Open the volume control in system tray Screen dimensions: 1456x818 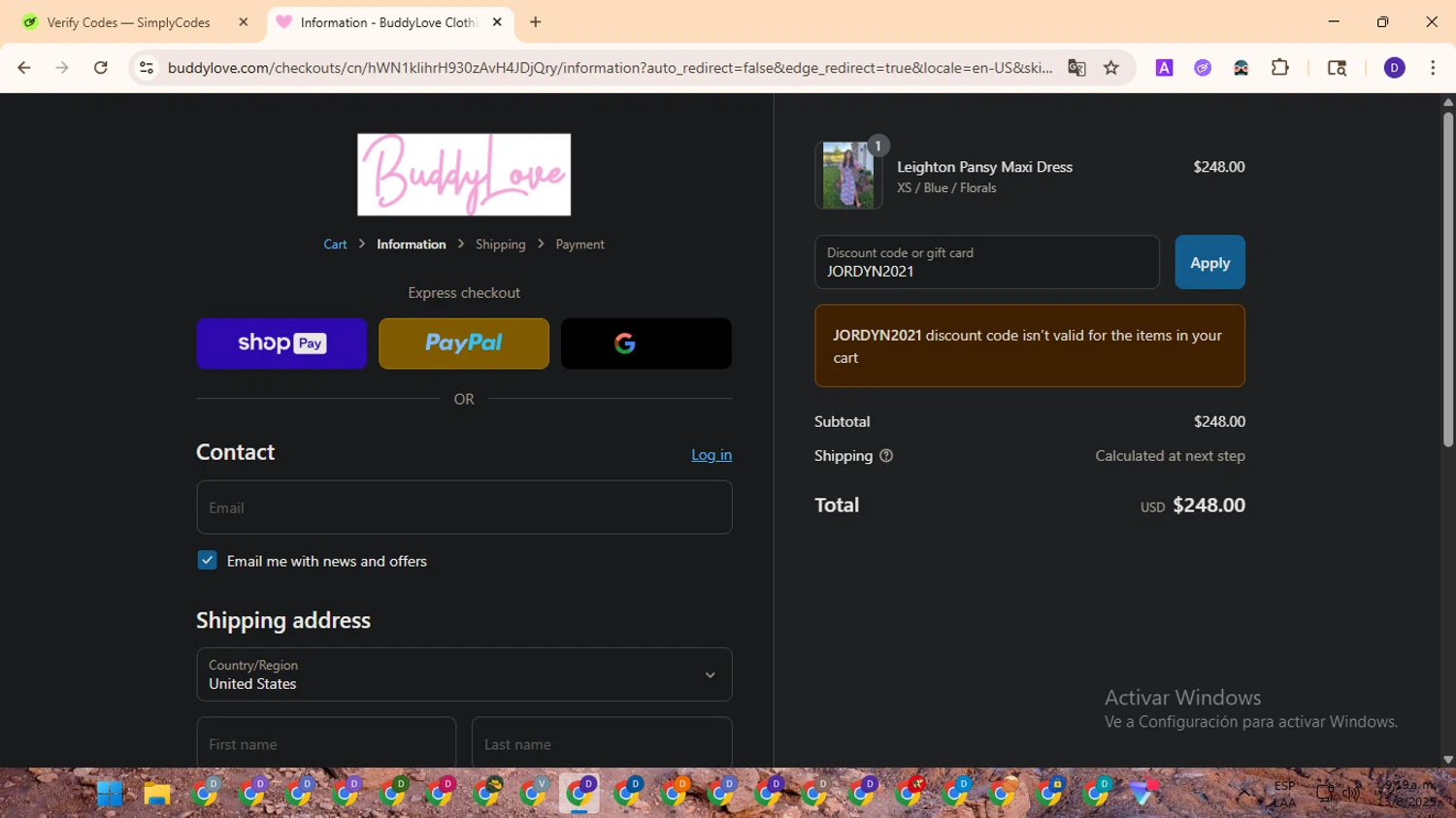(x=1350, y=793)
